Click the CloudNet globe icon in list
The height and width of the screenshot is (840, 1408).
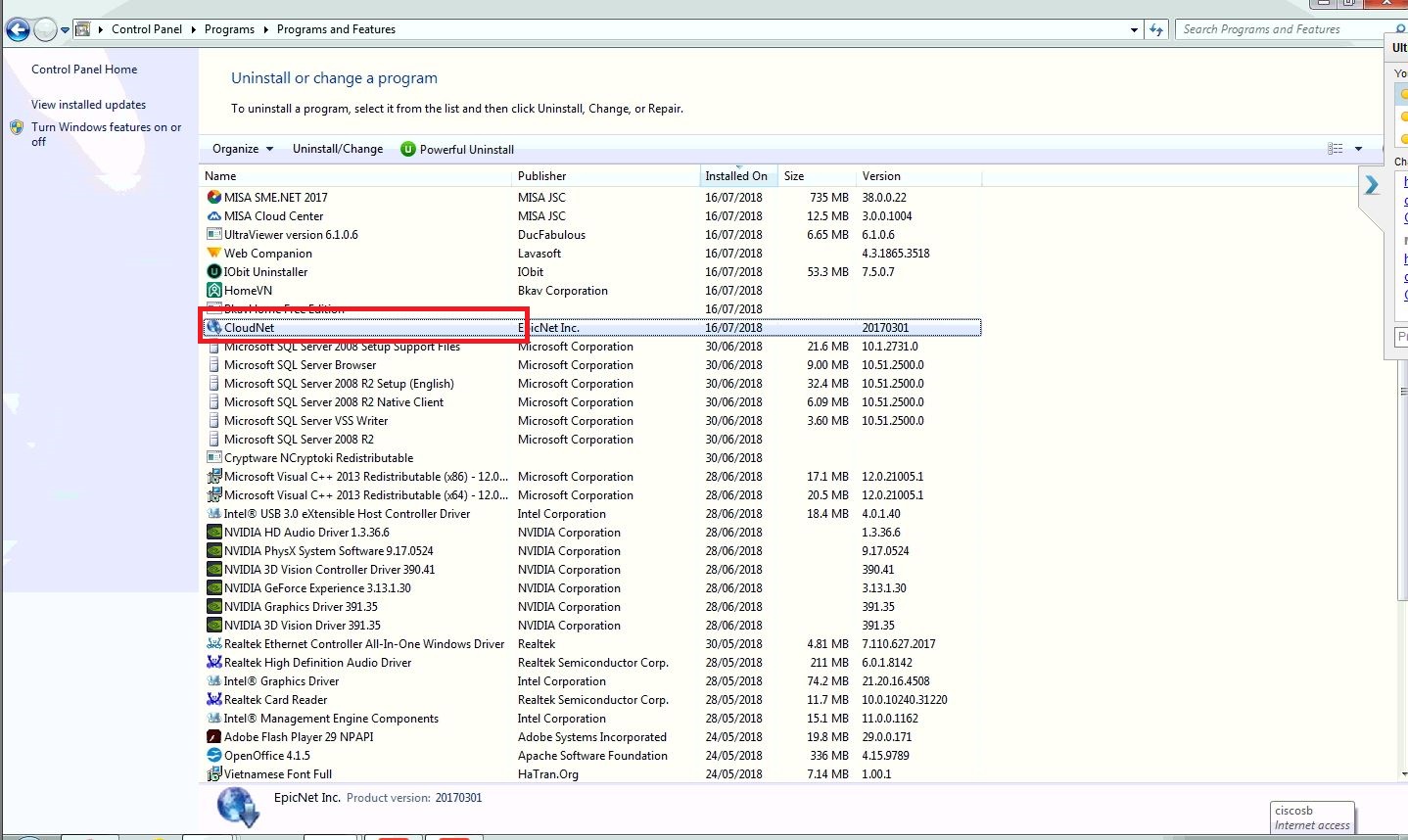coord(214,327)
